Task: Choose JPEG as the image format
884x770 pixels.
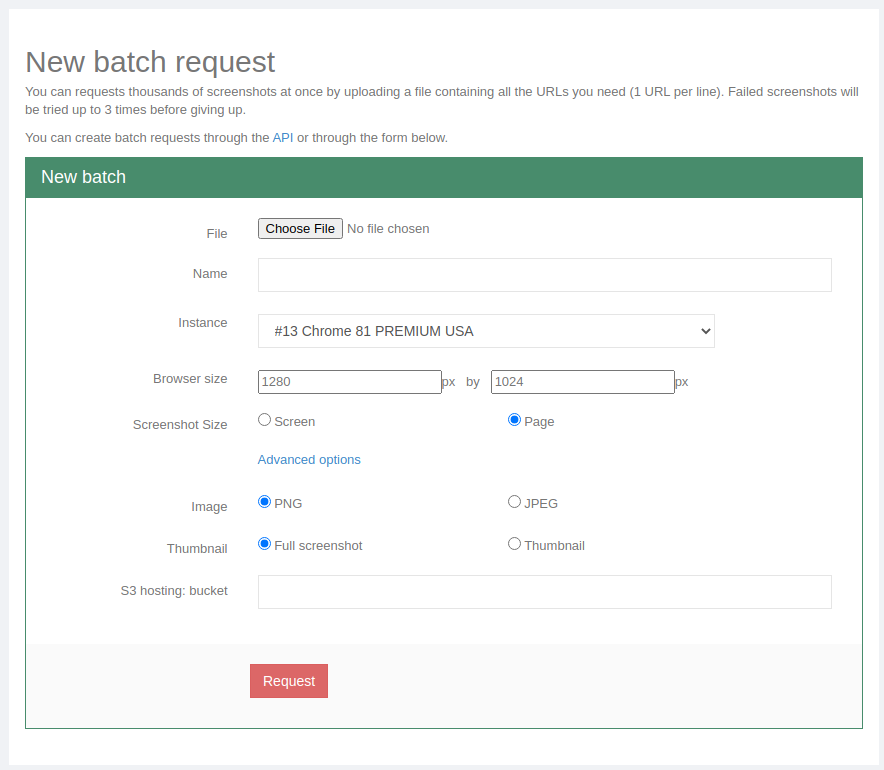Action: pyautogui.click(x=514, y=501)
